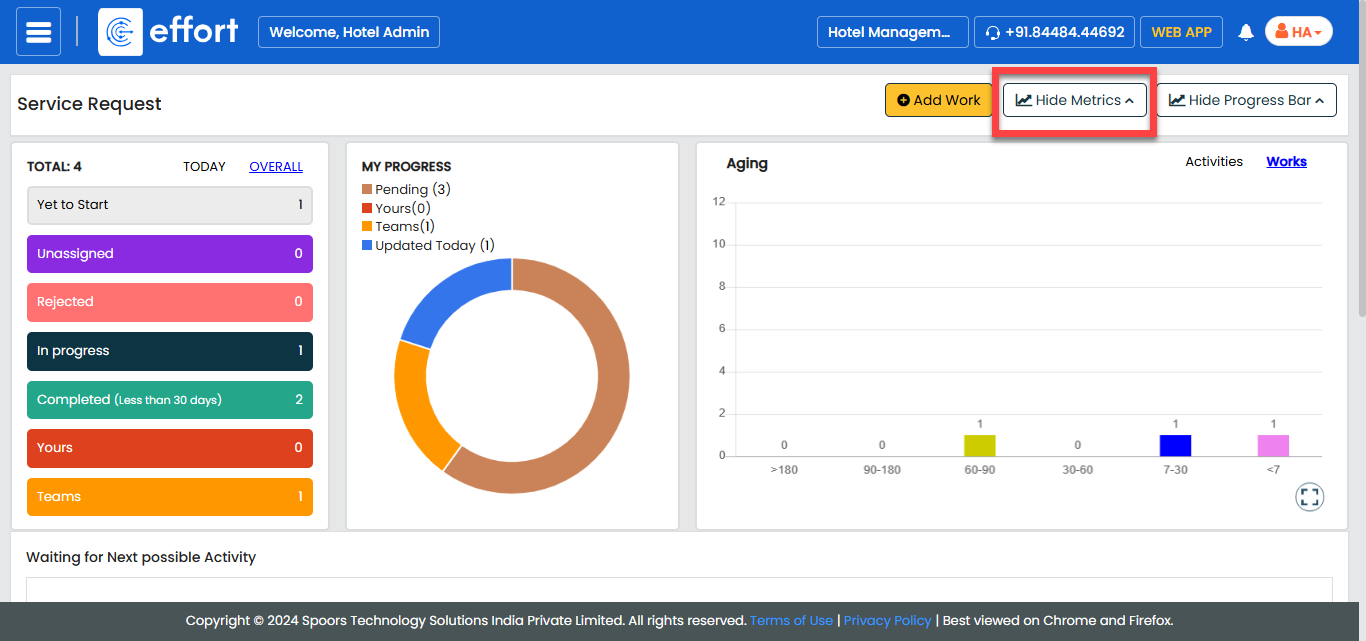Open the Hotel Management dropdown selector
The height and width of the screenshot is (641, 1366).
pyautogui.click(x=892, y=32)
